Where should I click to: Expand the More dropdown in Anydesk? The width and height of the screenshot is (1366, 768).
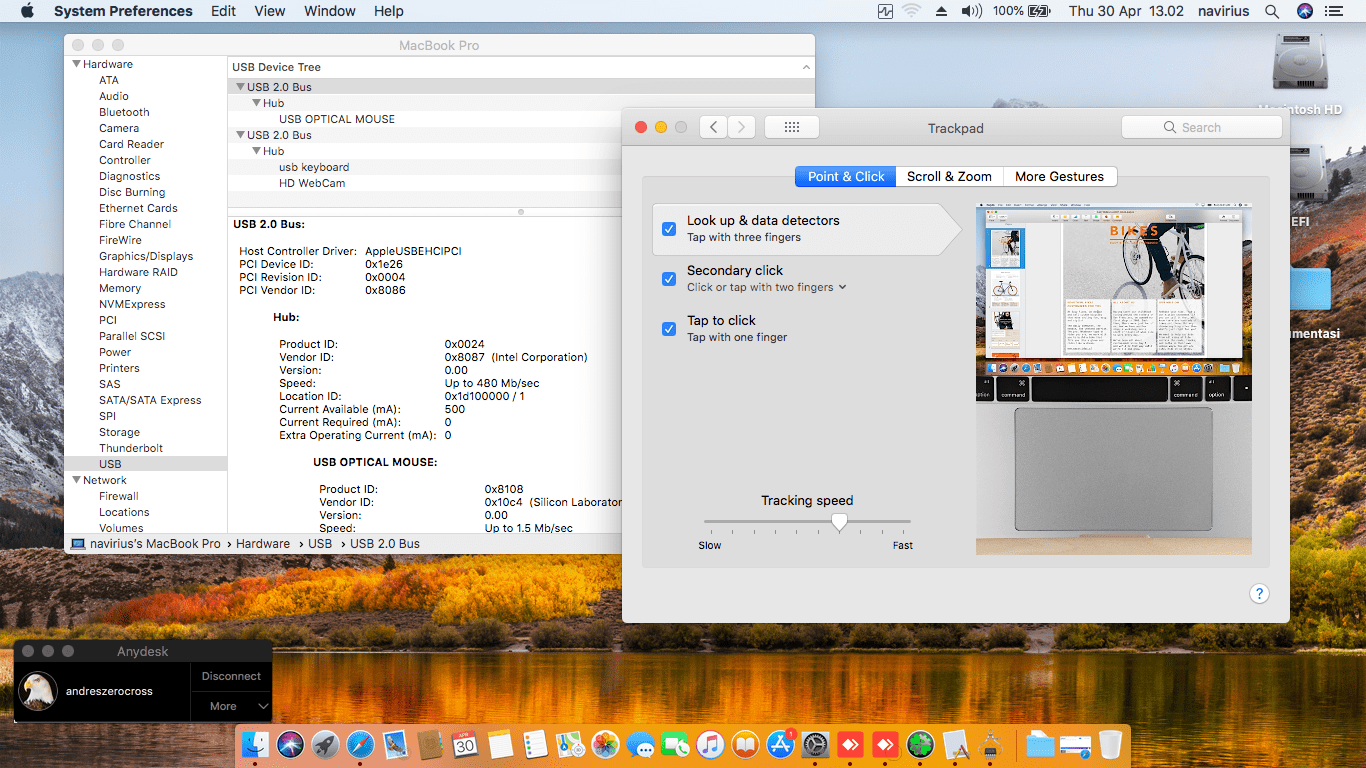[232, 706]
